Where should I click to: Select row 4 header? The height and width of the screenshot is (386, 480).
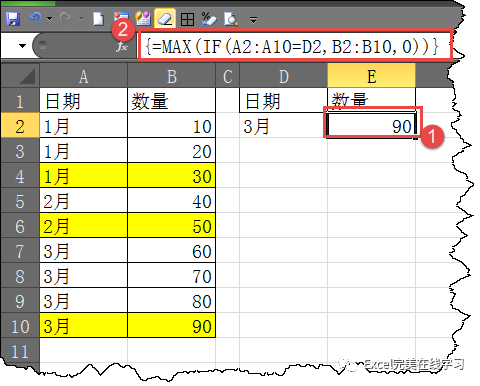pyautogui.click(x=20, y=175)
